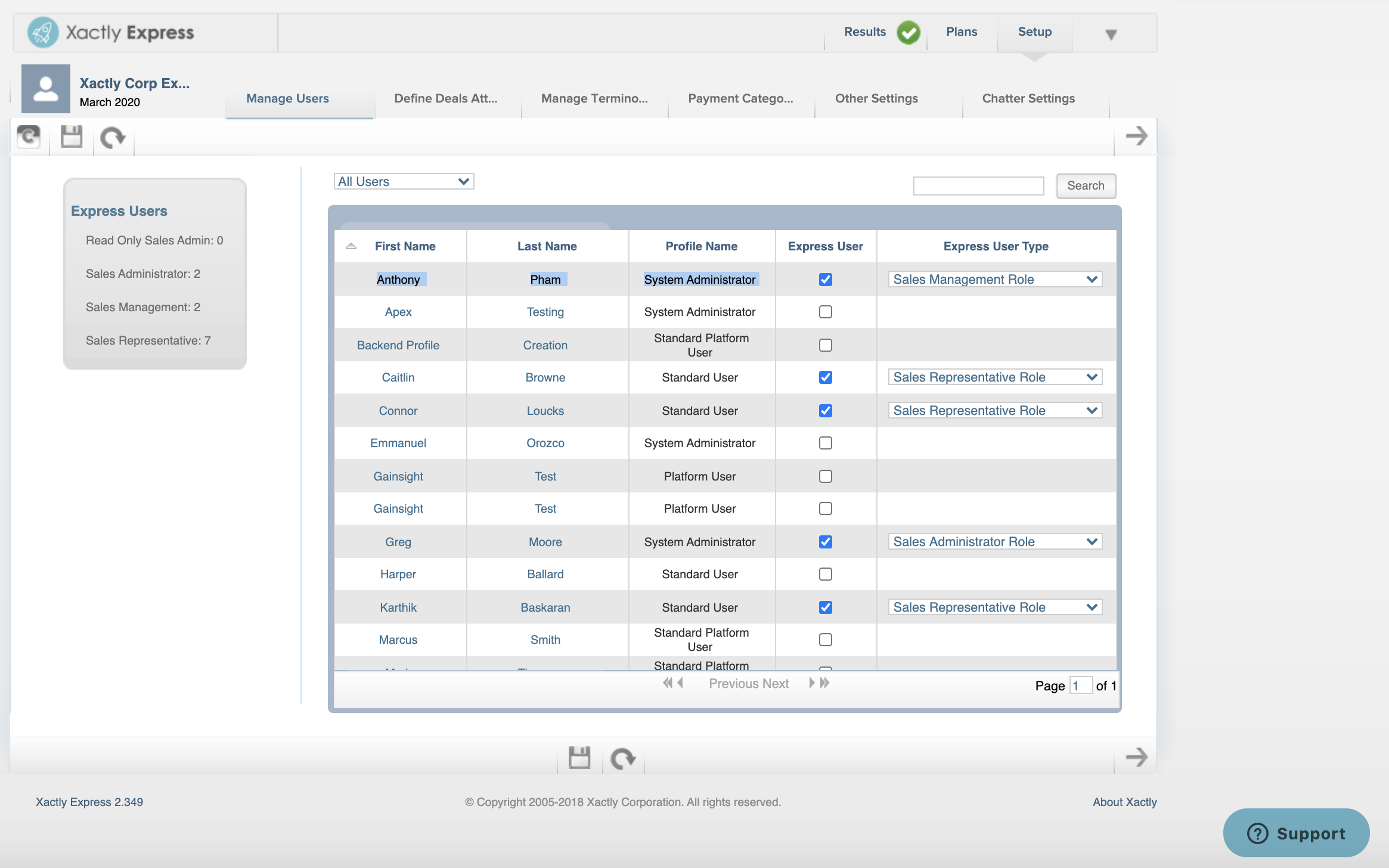This screenshot has height=868, width=1389.
Task: Switch to Manage Users tab
Action: pos(287,98)
